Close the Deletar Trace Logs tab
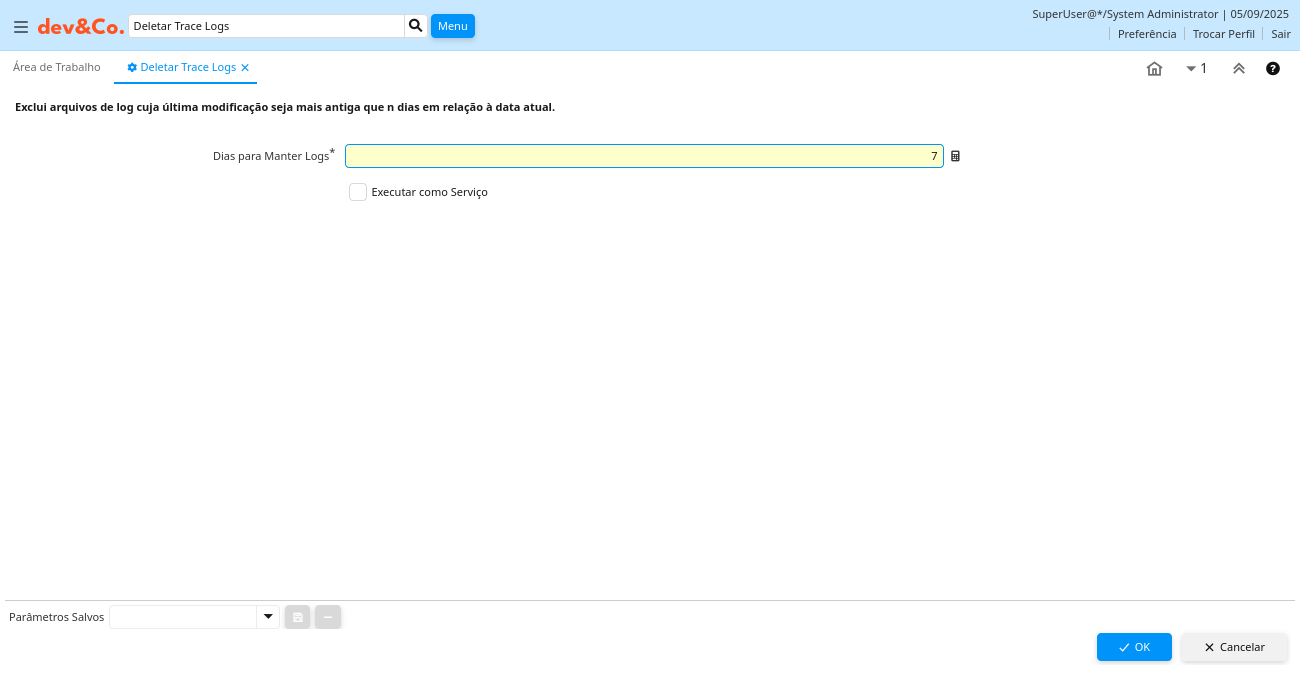 [245, 68]
